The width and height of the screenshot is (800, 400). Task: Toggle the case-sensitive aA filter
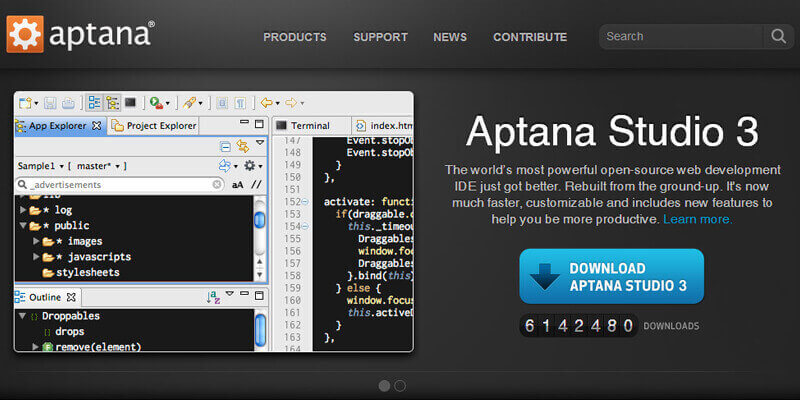[237, 185]
